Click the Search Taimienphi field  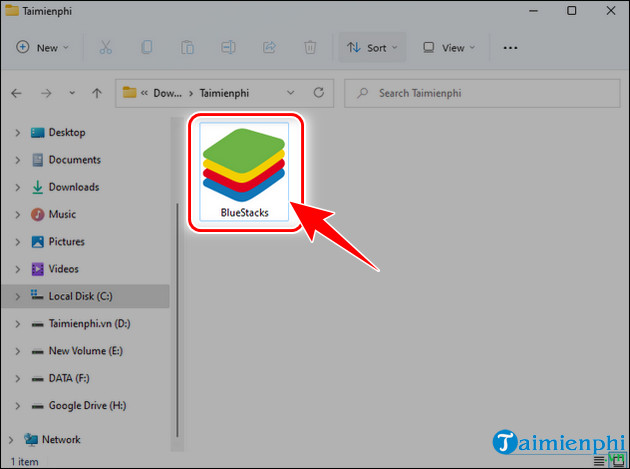[x=482, y=93]
